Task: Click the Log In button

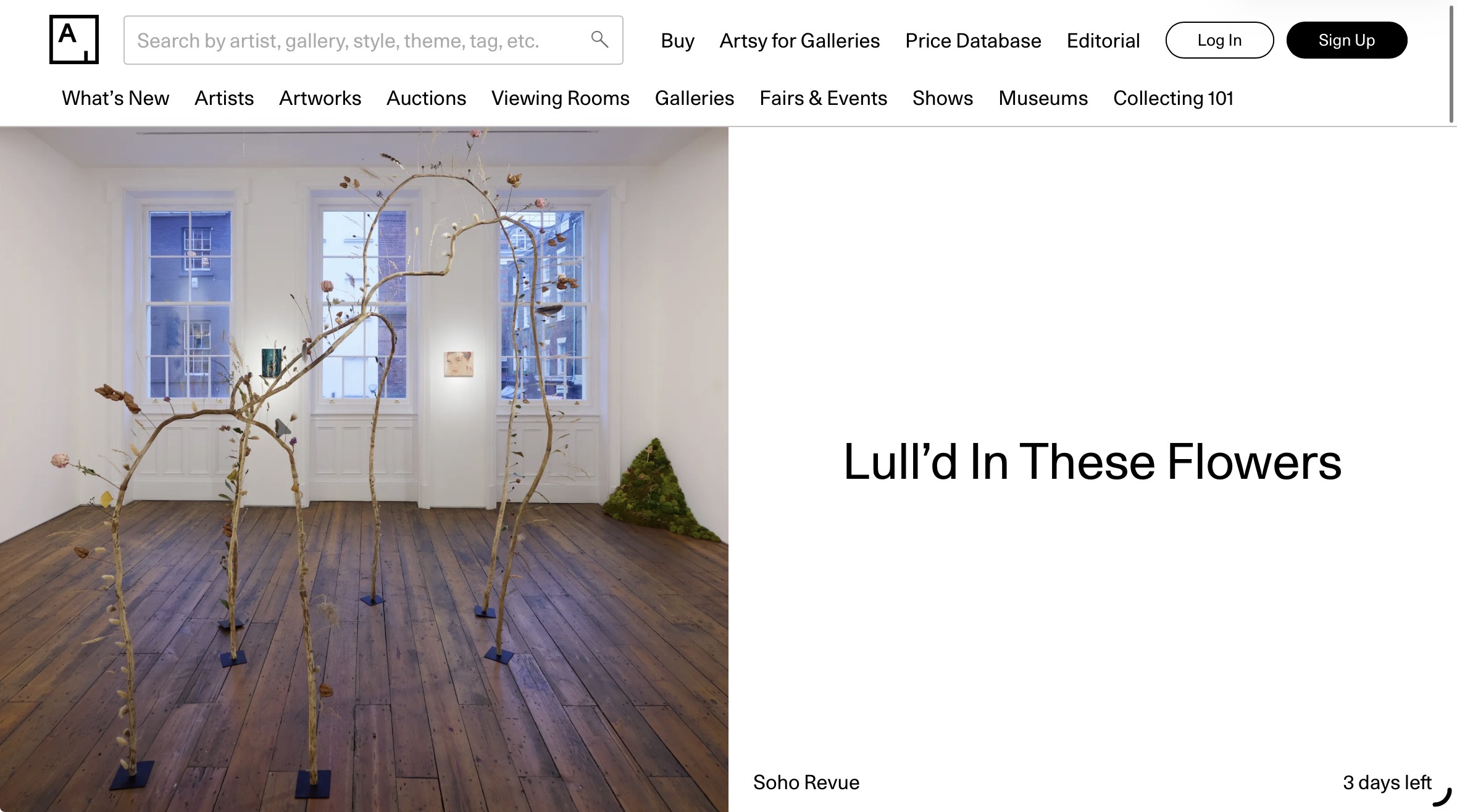Action: (x=1219, y=40)
